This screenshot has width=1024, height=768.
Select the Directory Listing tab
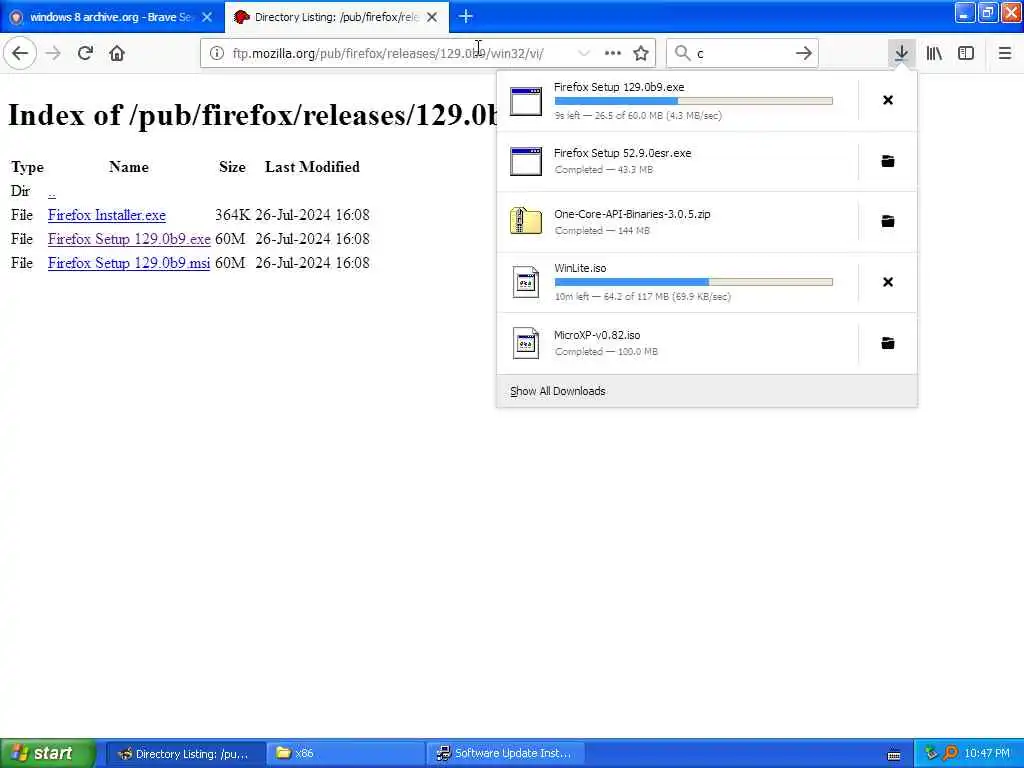336,17
